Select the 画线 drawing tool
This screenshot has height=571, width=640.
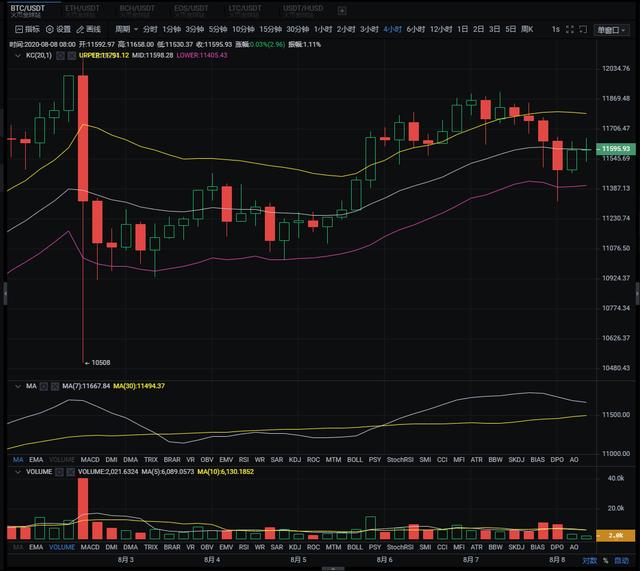coord(89,29)
